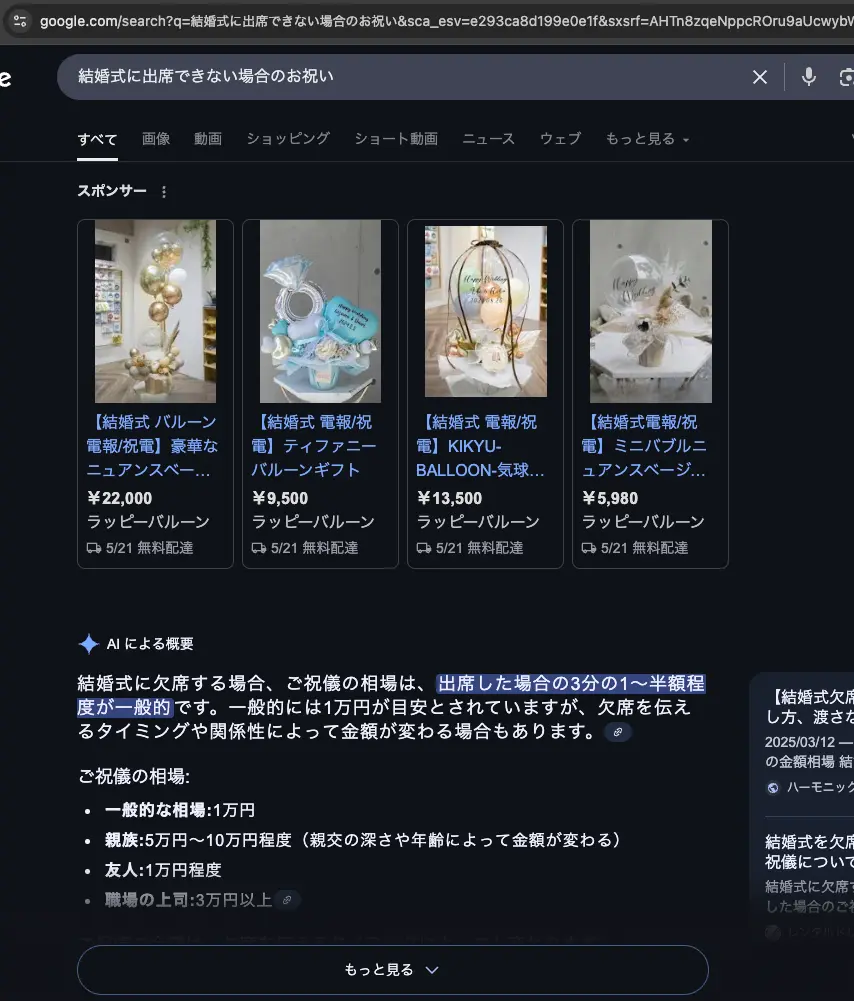The width and height of the screenshot is (854, 1001).
Task: Open the ショート動画 tab
Action: pyautogui.click(x=396, y=139)
